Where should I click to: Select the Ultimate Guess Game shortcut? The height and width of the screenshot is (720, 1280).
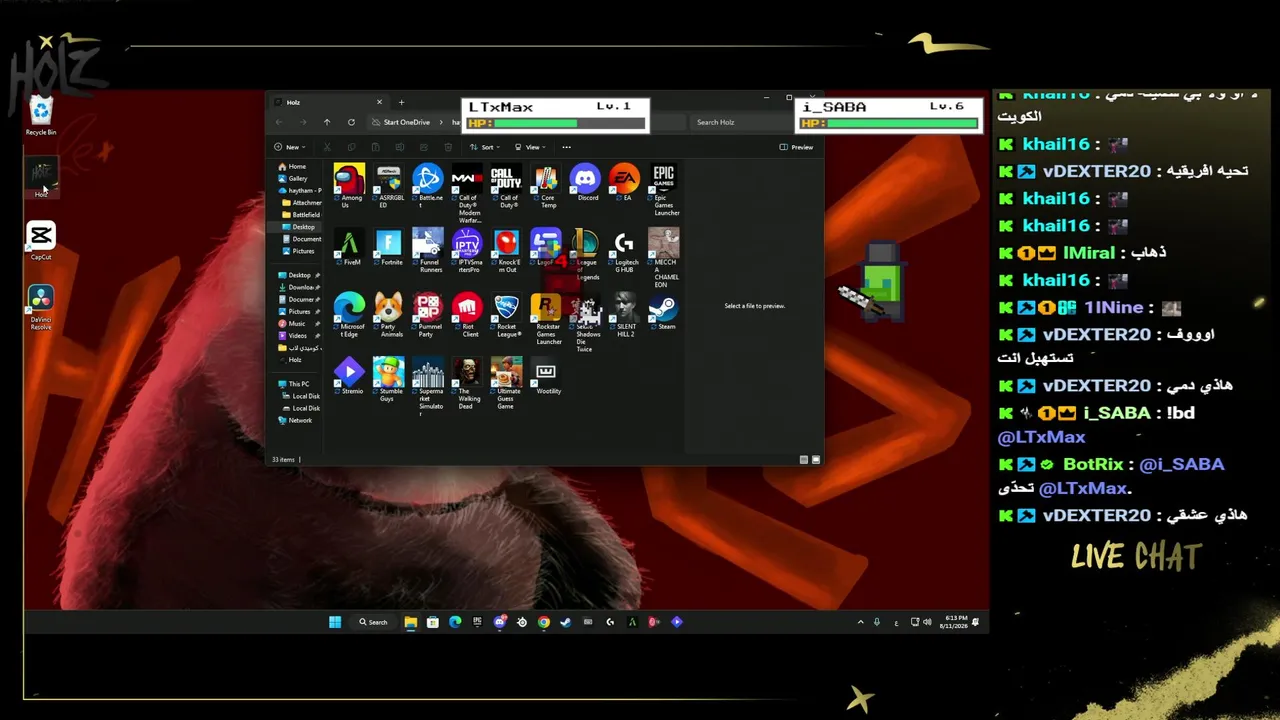(506, 383)
